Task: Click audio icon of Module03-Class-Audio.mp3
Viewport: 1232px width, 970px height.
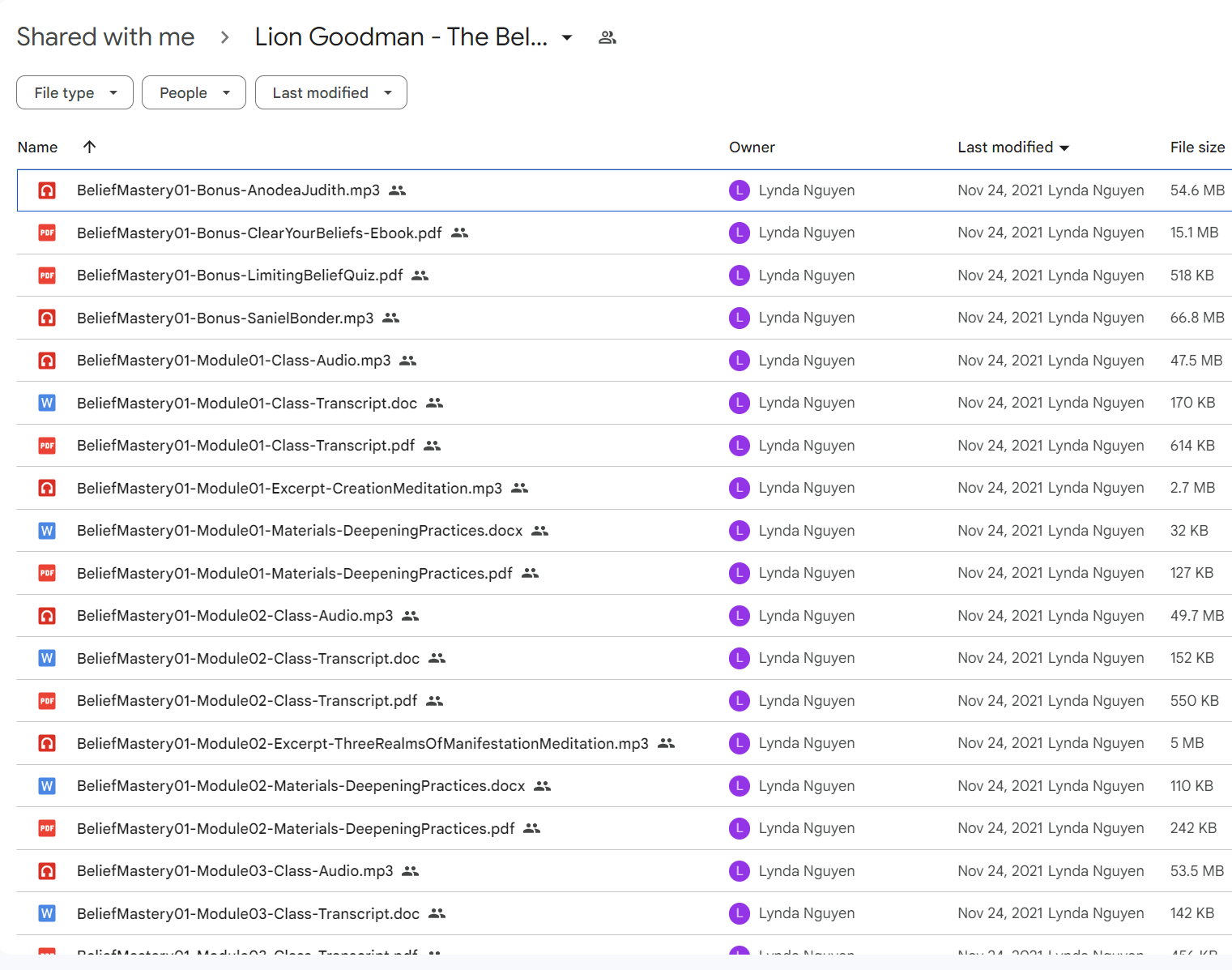Action: coord(47,871)
